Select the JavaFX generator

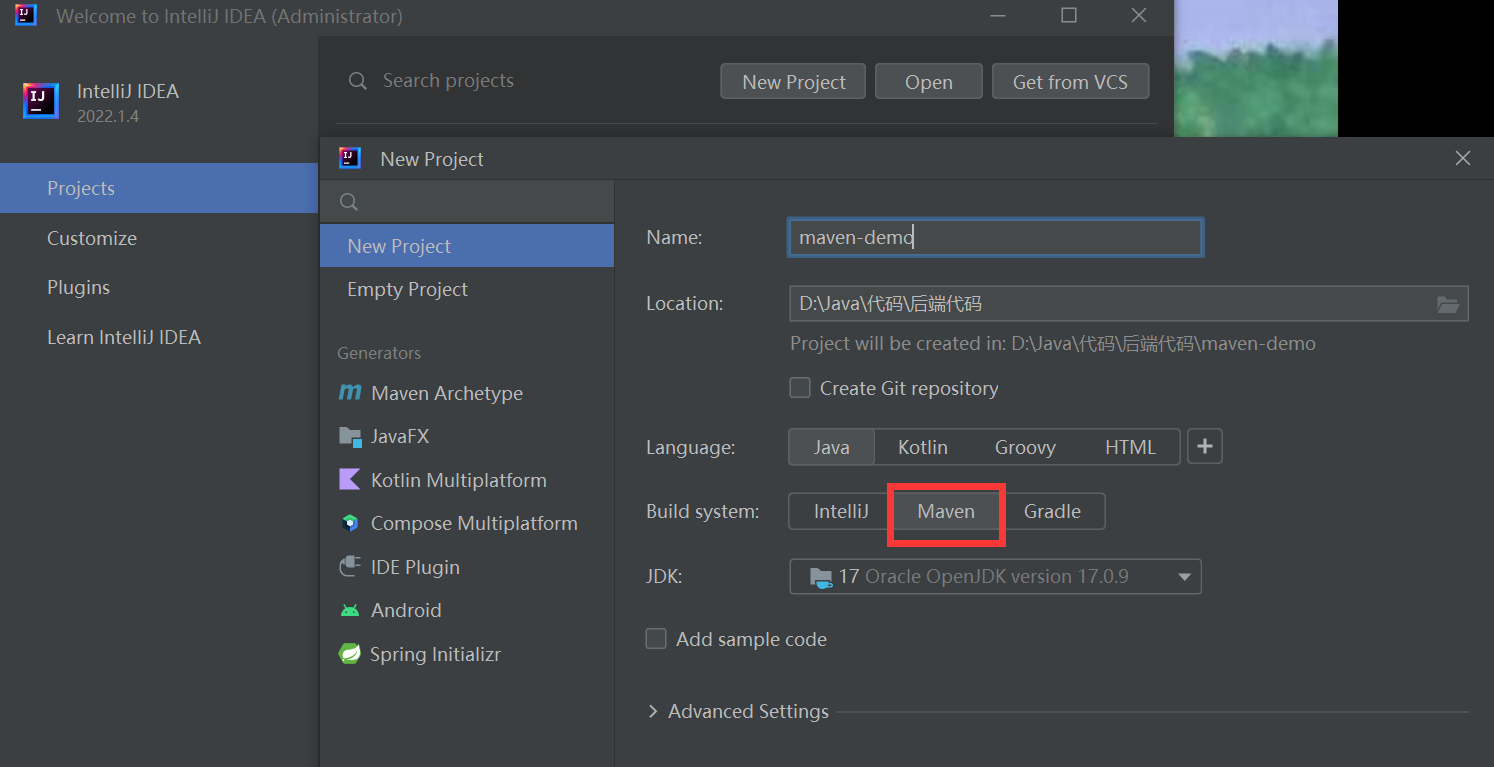467,436
